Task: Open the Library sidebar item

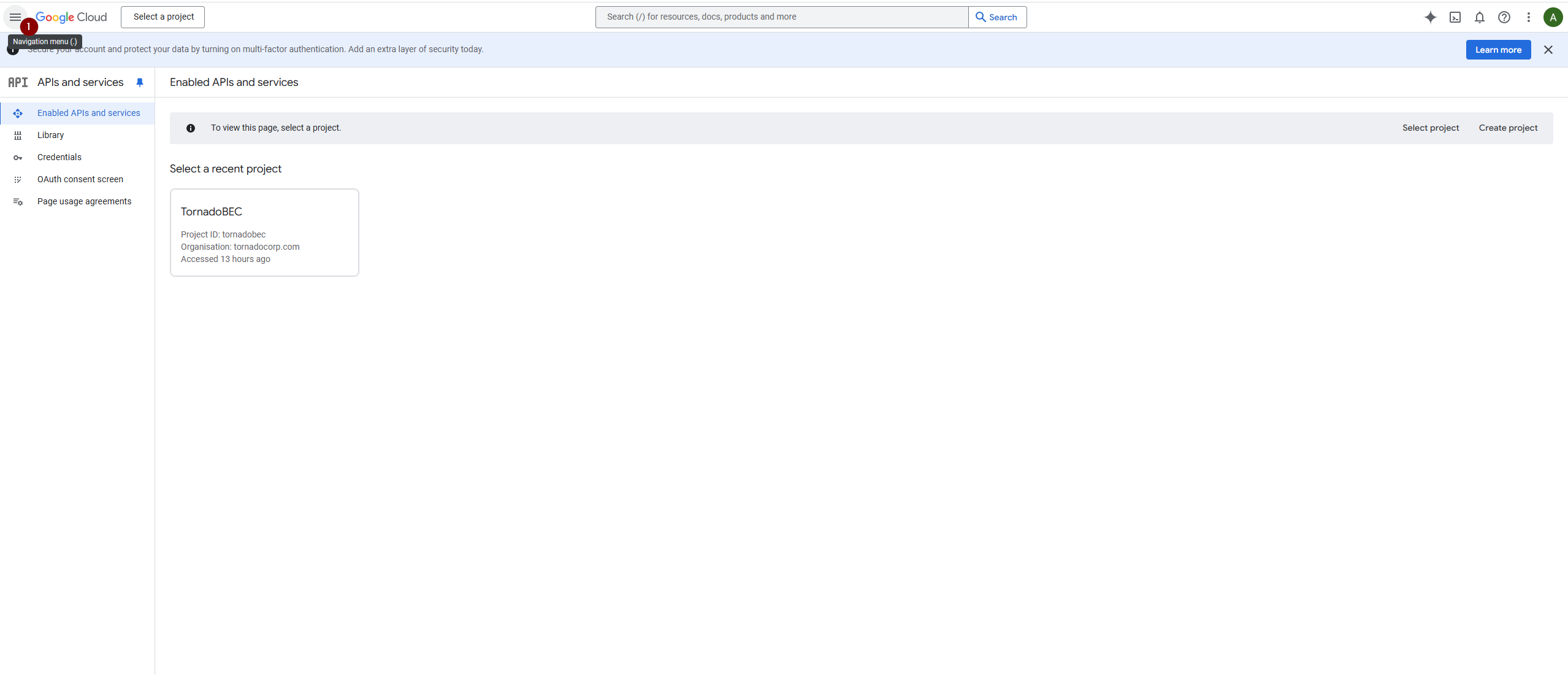Action: [x=50, y=135]
